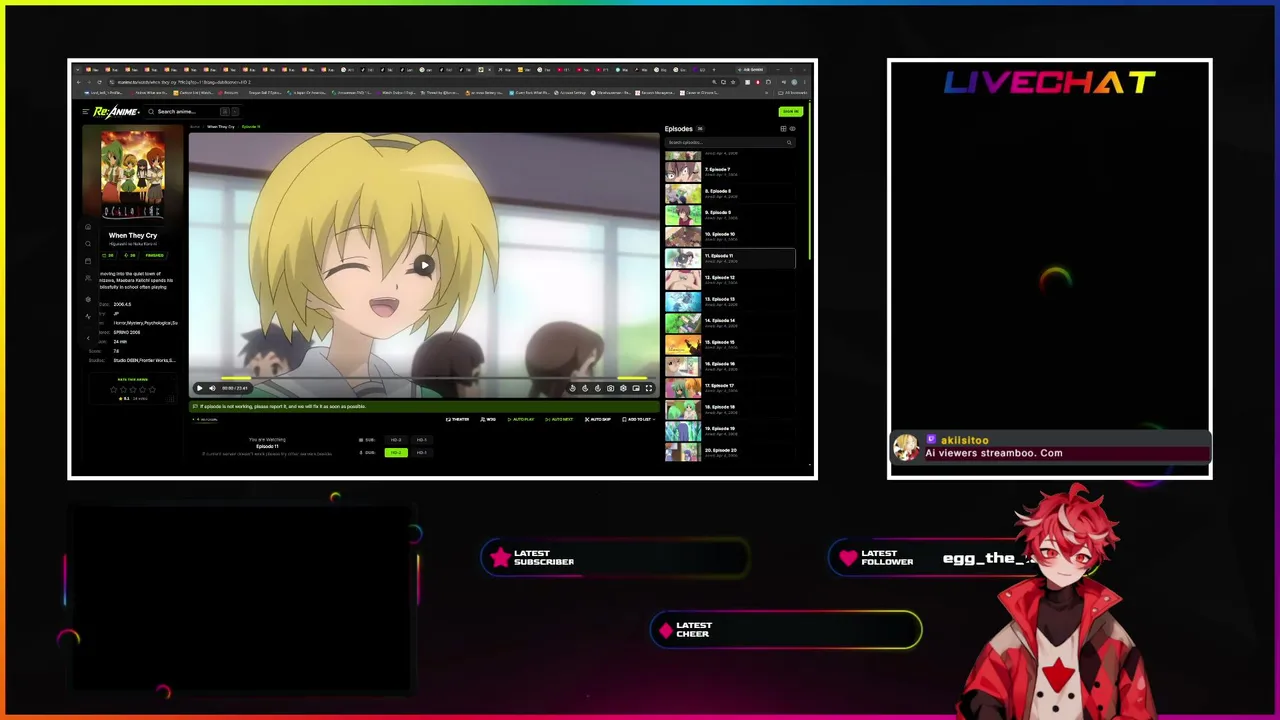1280x720 pixels.
Task: Open the All Bookmarks folder
Action: pyautogui.click(x=794, y=93)
